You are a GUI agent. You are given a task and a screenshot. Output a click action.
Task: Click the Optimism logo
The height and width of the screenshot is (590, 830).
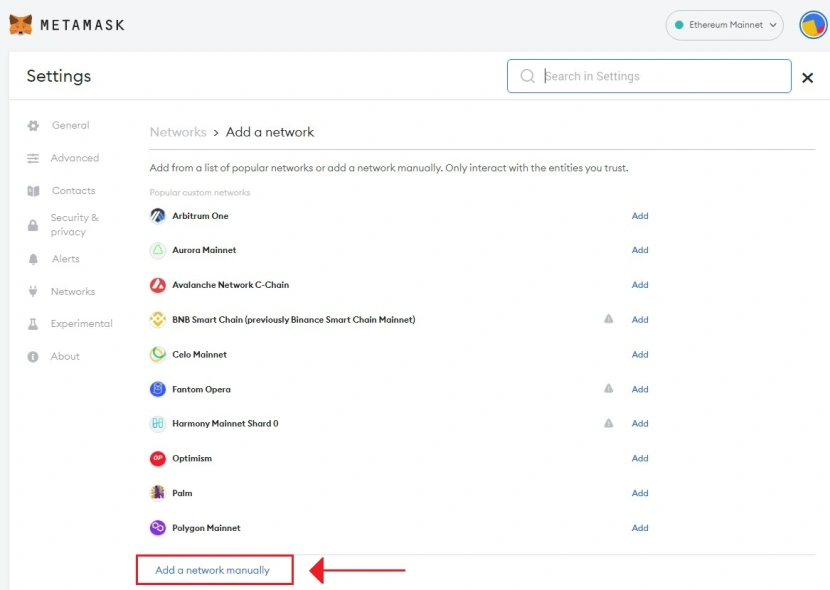(158, 458)
